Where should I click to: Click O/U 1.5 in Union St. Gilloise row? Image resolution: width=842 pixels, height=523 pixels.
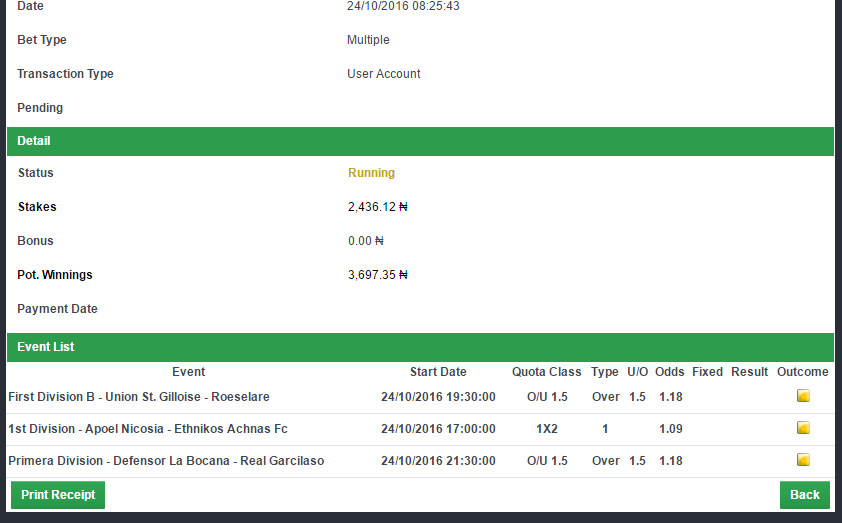[x=547, y=397]
